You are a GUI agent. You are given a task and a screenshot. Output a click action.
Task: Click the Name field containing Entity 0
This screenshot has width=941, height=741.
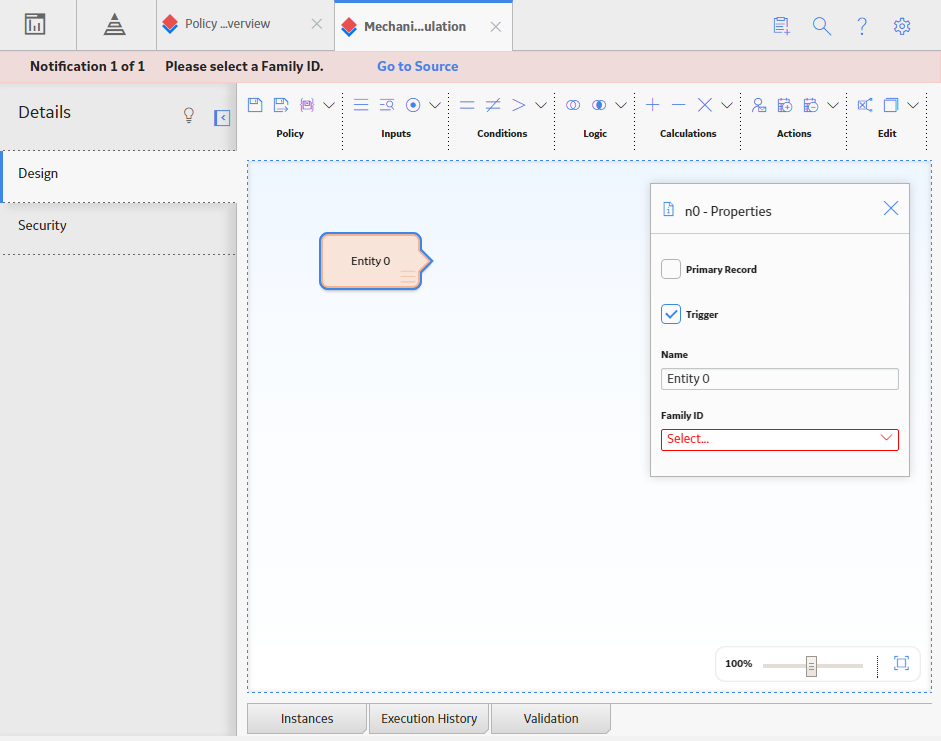(780, 379)
